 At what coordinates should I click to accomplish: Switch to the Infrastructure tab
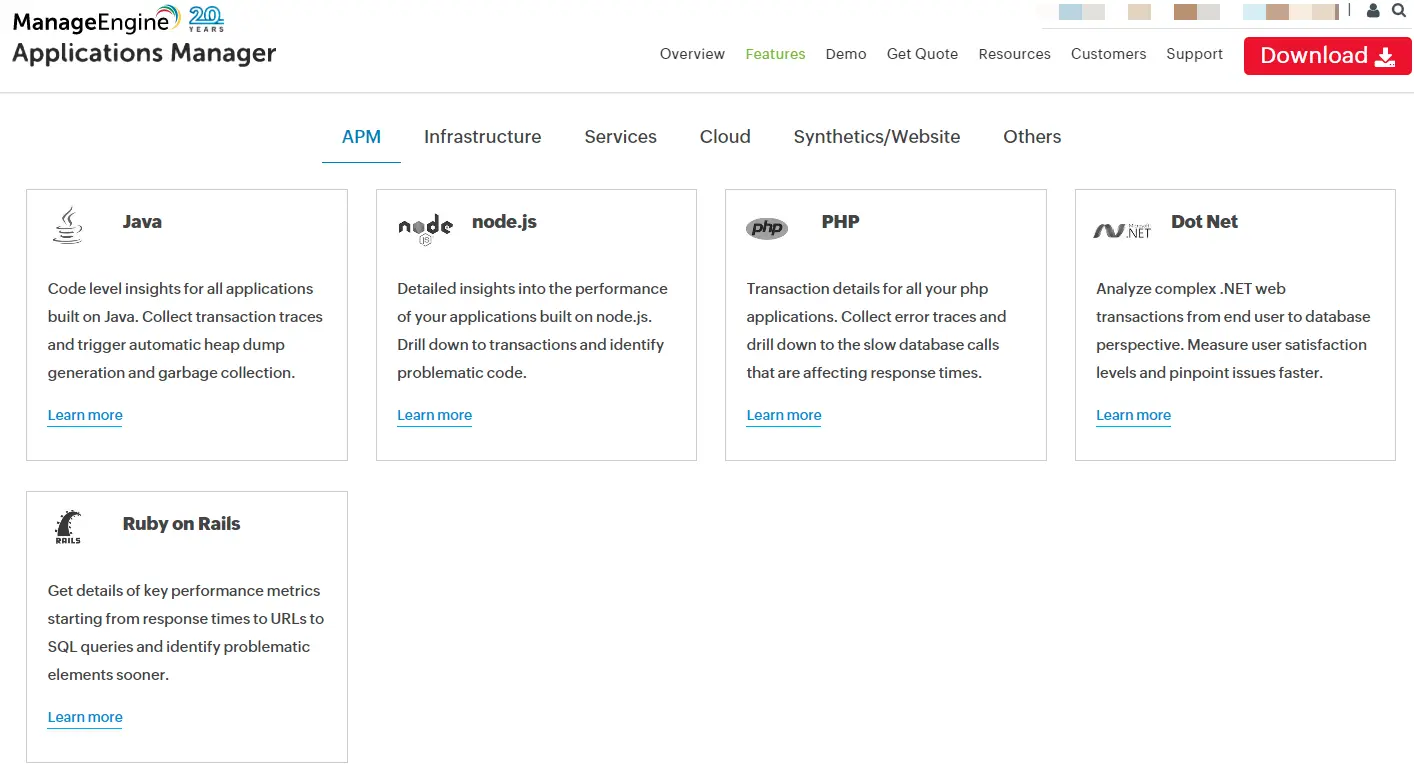(482, 137)
